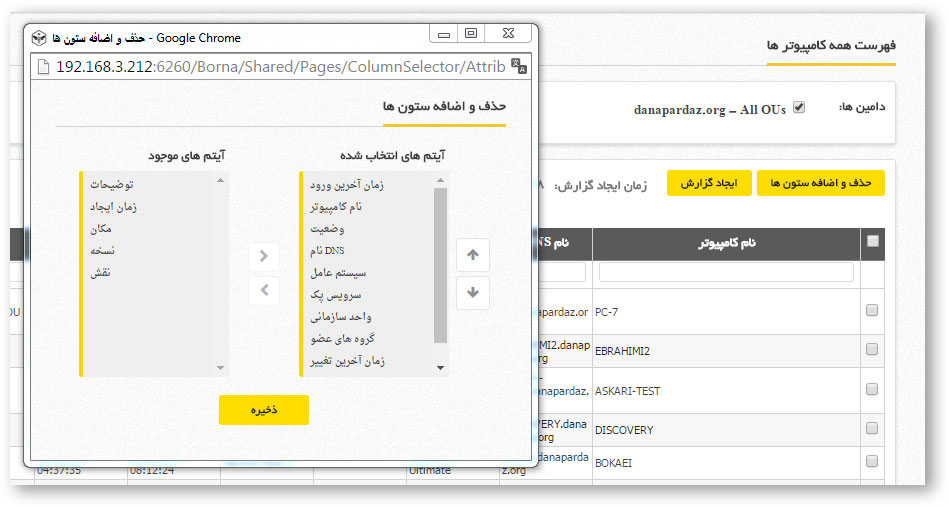
Task: Click the popup address bar URL
Action: (280, 67)
